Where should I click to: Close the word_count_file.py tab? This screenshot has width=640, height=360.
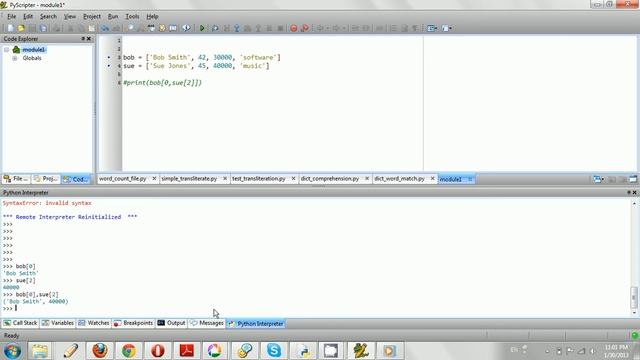click(154, 179)
